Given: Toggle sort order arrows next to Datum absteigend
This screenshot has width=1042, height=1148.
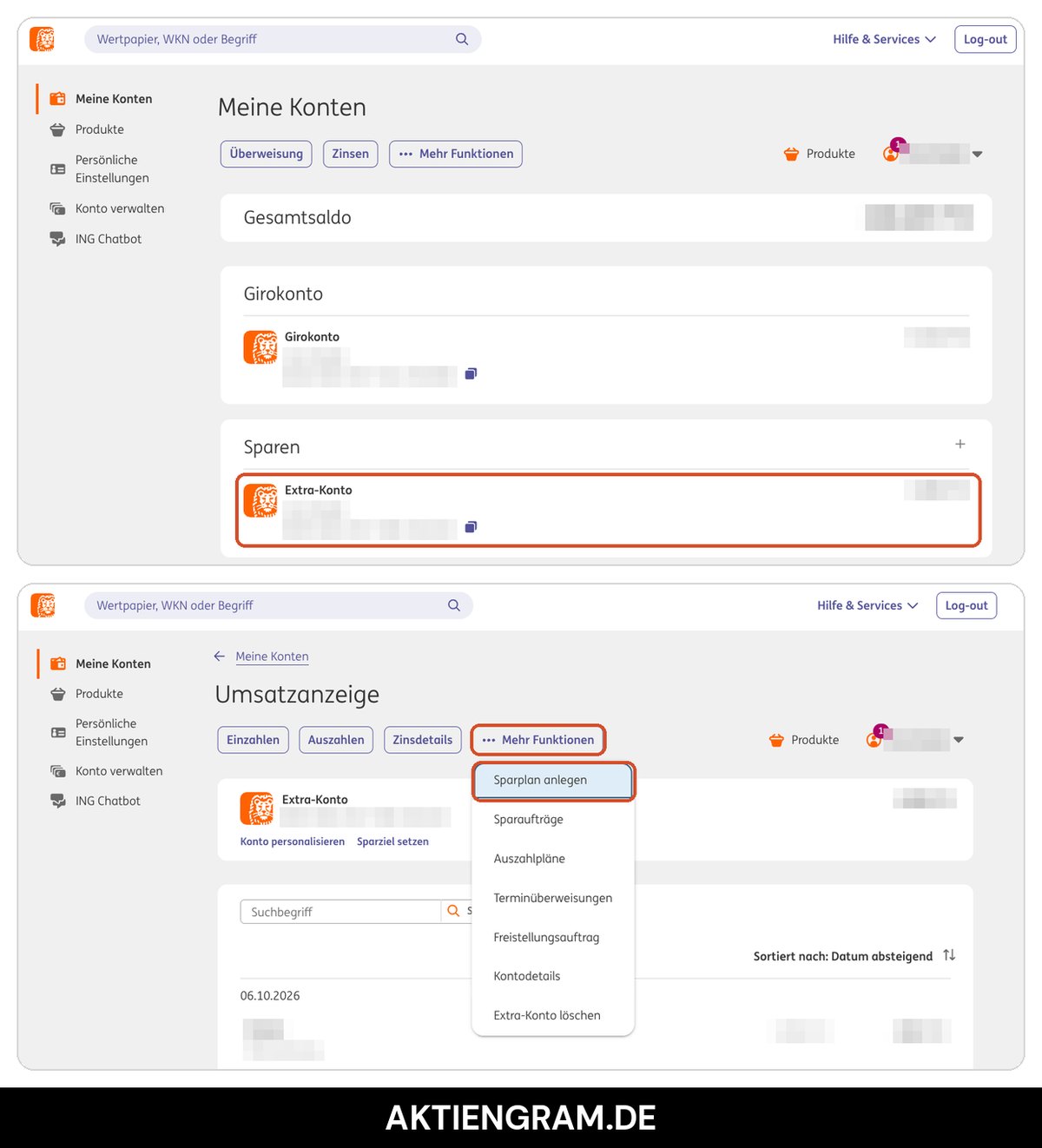Looking at the screenshot, I should coord(949,955).
